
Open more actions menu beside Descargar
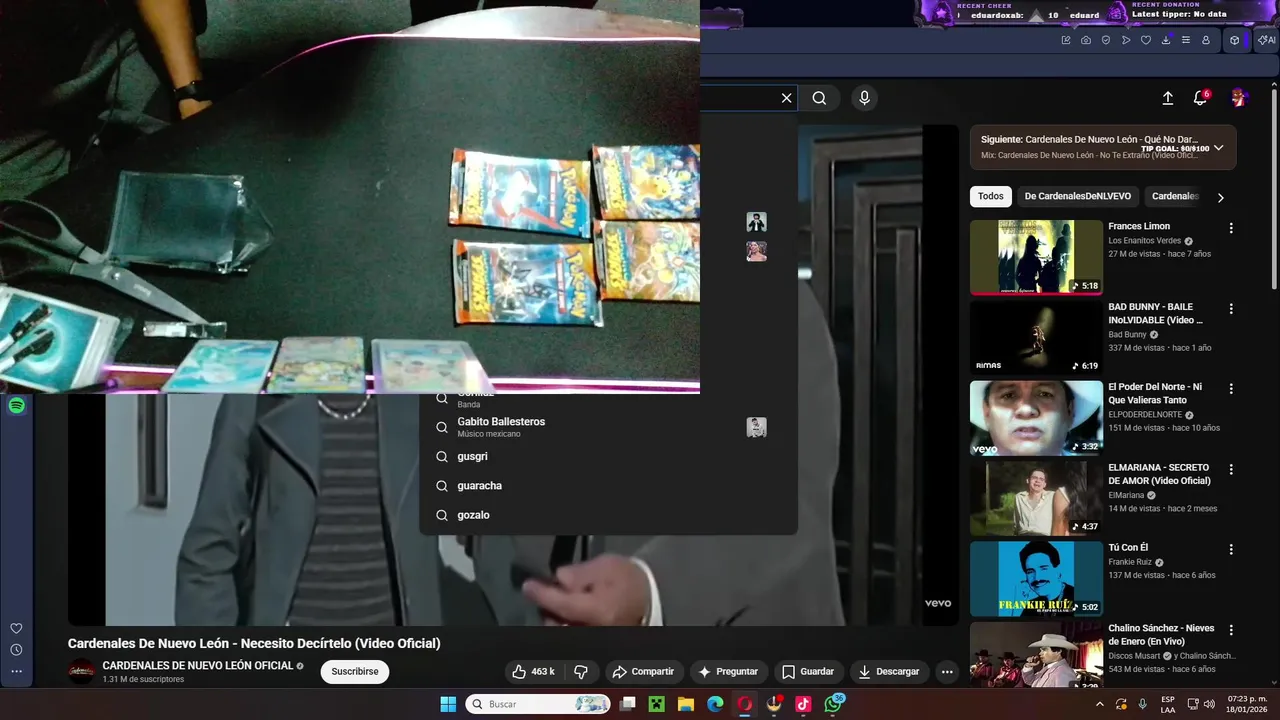click(x=947, y=672)
